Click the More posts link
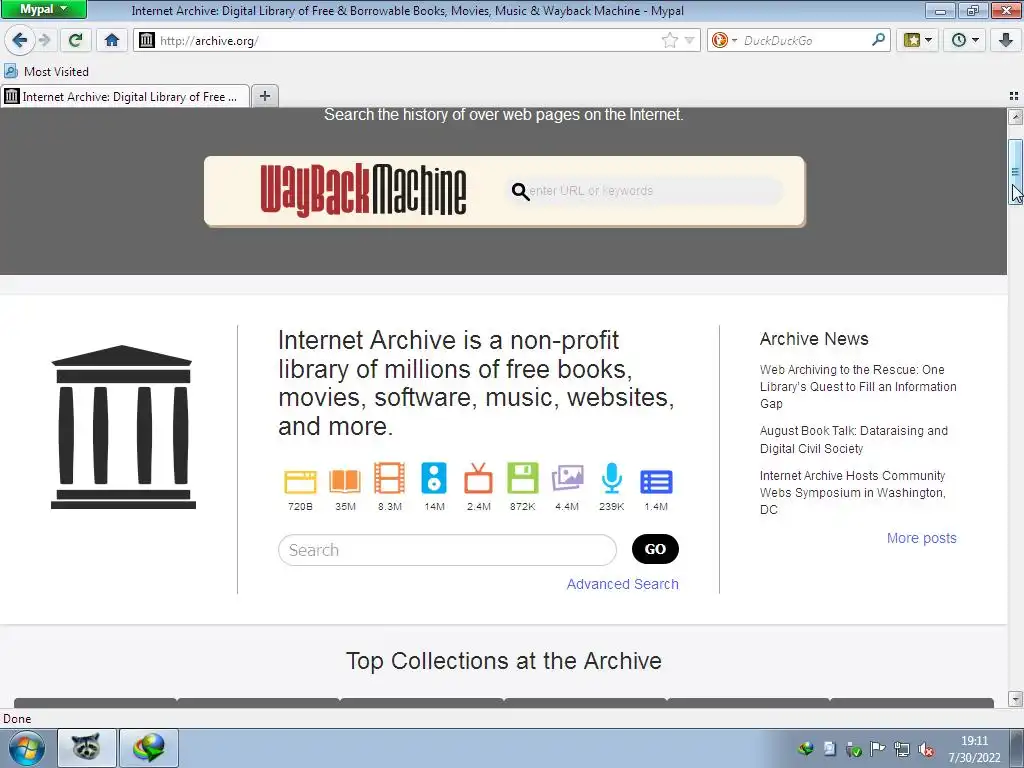This screenshot has height=768, width=1024. pos(921,538)
